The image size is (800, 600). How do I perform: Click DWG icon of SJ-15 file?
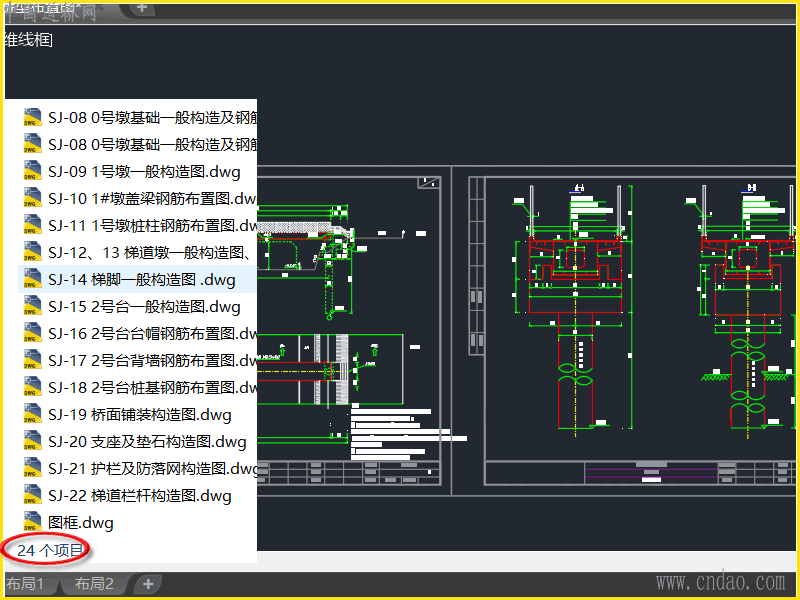click(32, 306)
